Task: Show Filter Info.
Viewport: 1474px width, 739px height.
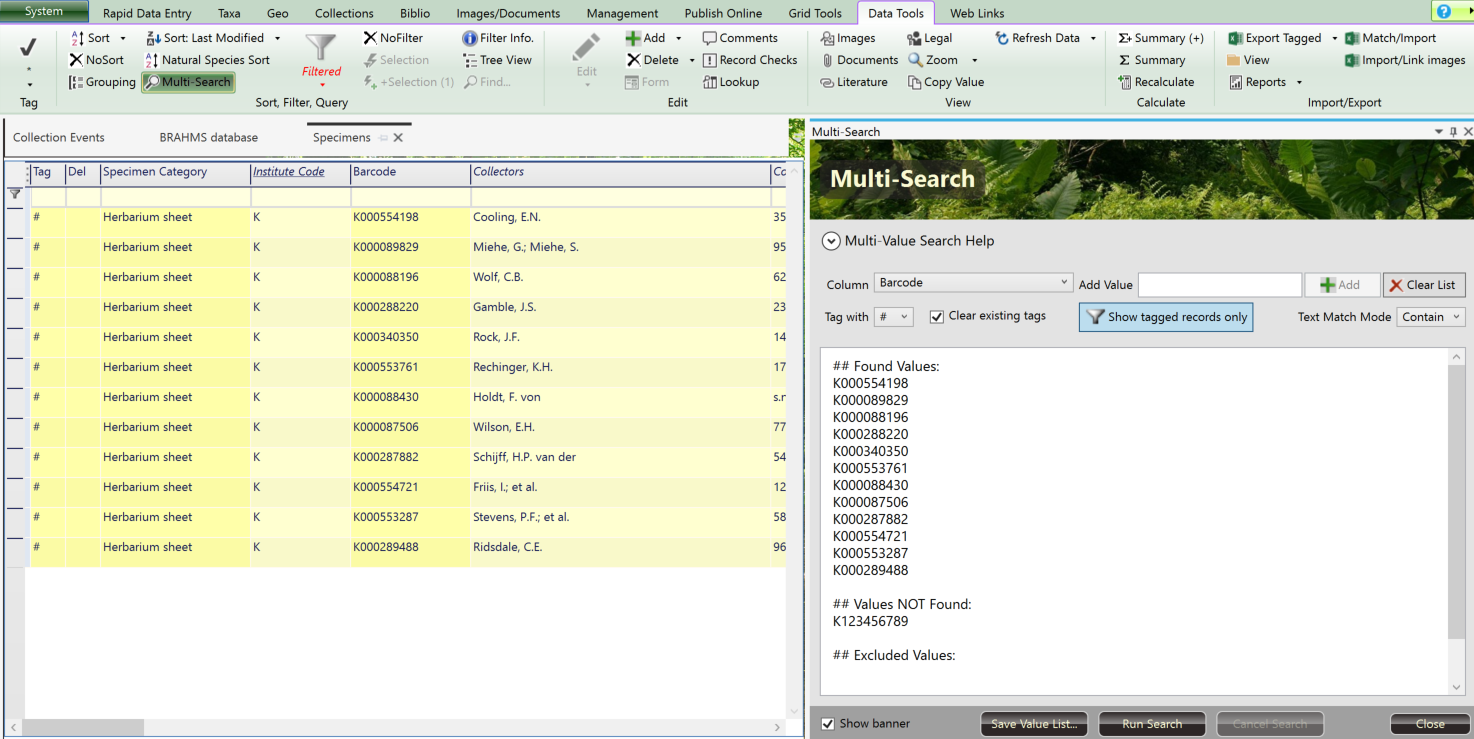Action: point(498,38)
